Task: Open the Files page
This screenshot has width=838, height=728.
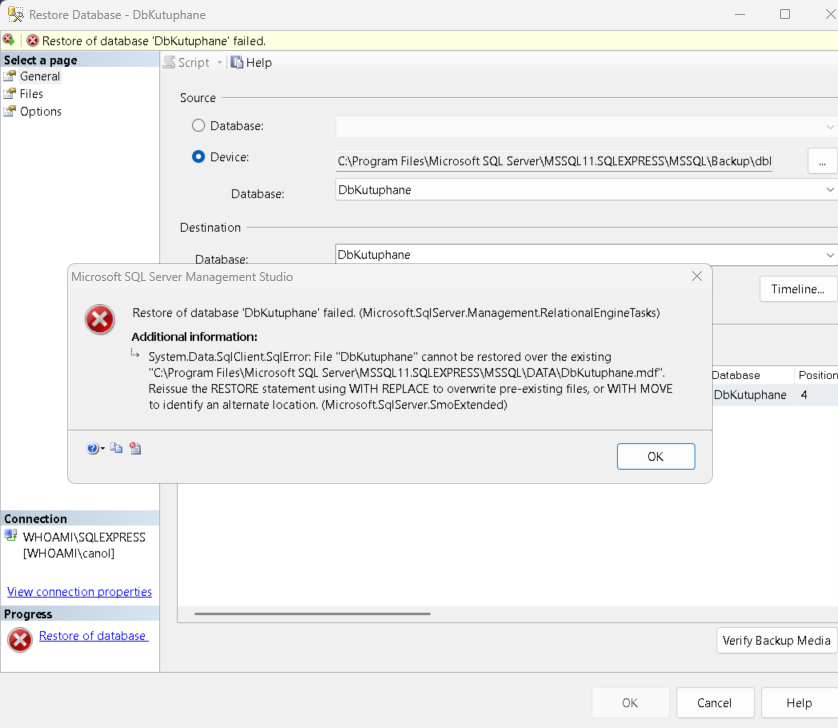Action: 32,94
